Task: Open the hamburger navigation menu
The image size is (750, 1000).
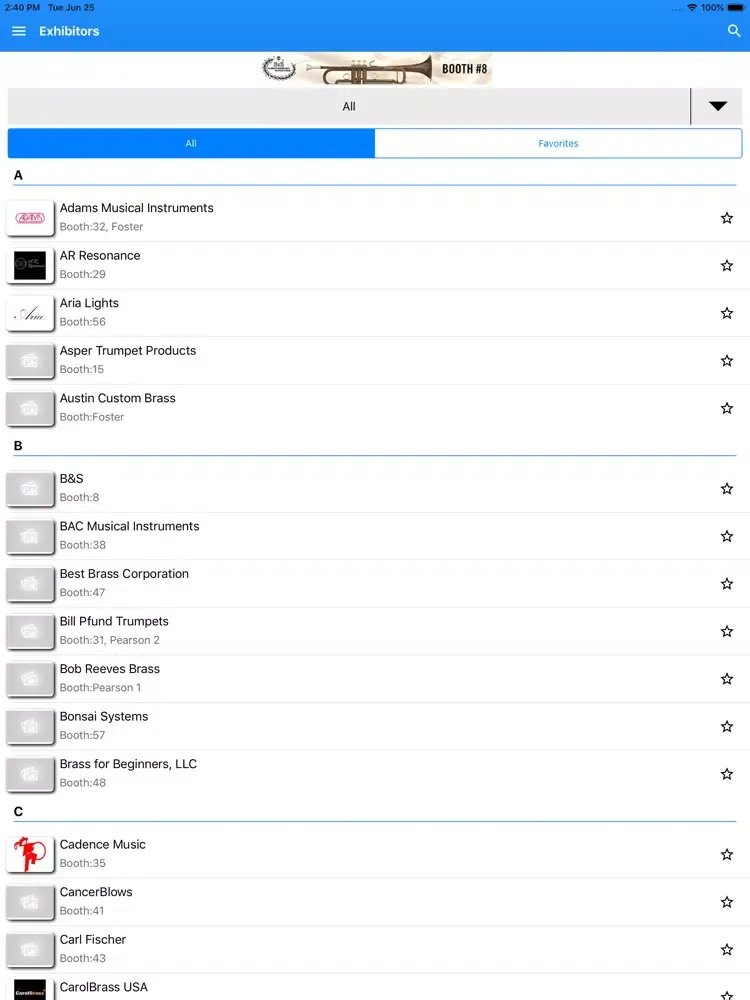Action: coord(19,31)
